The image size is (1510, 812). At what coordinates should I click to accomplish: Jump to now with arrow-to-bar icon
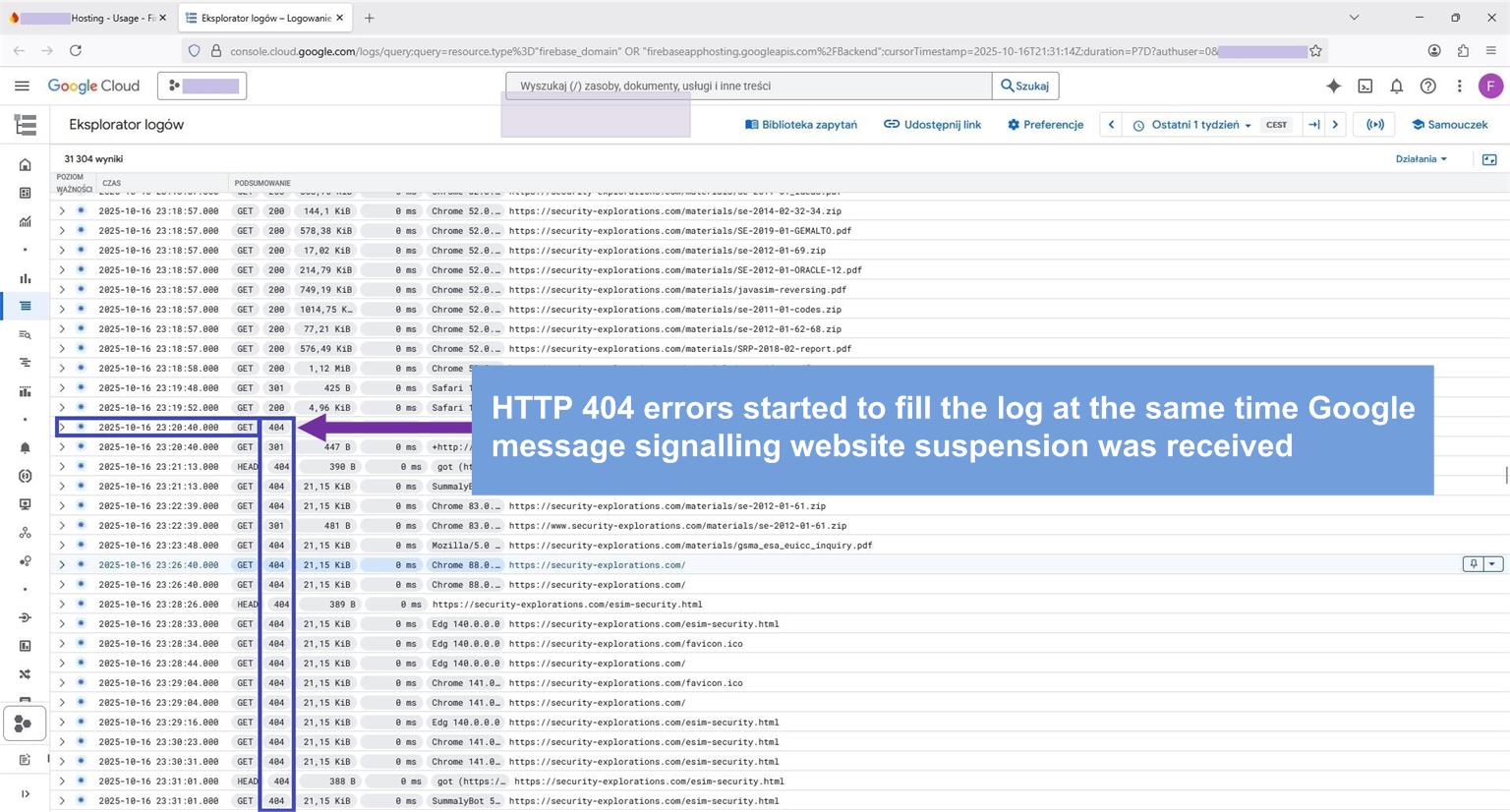1313,125
